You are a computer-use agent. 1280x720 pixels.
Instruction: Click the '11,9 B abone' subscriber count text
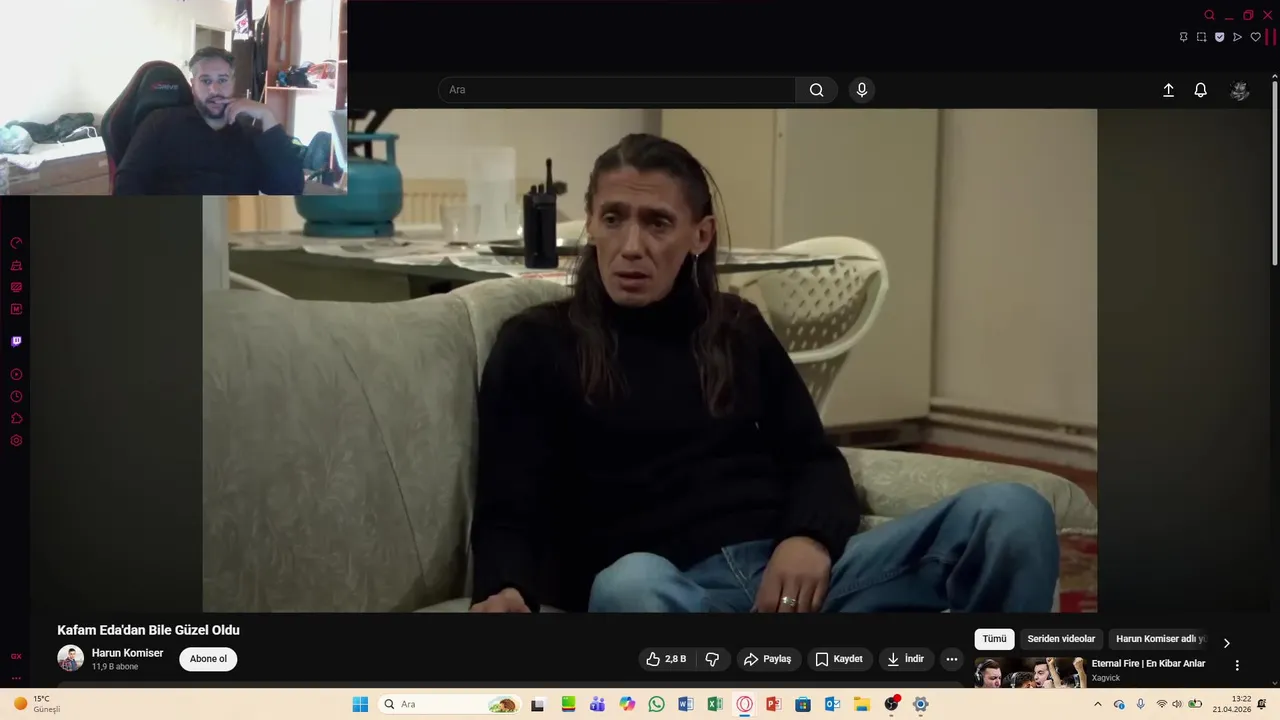[x=115, y=667]
